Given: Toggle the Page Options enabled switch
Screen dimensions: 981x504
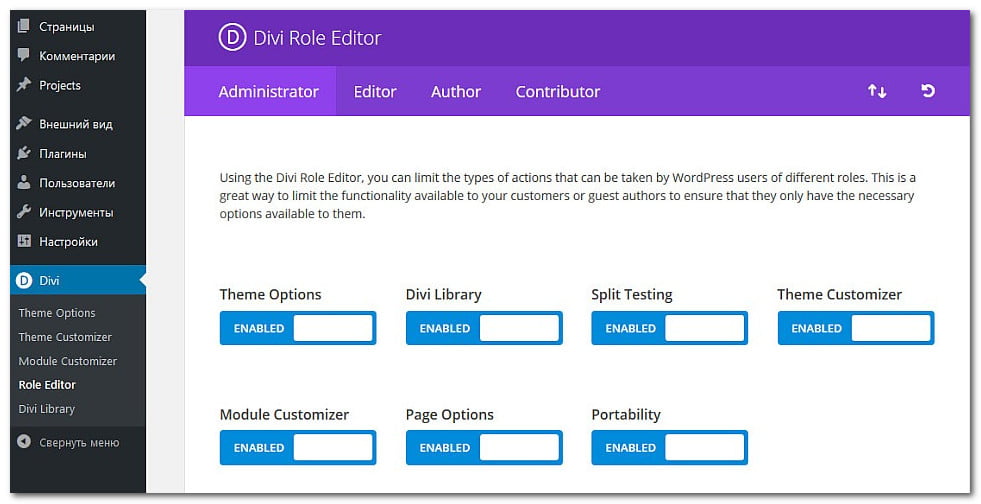Looking at the screenshot, I should [484, 448].
